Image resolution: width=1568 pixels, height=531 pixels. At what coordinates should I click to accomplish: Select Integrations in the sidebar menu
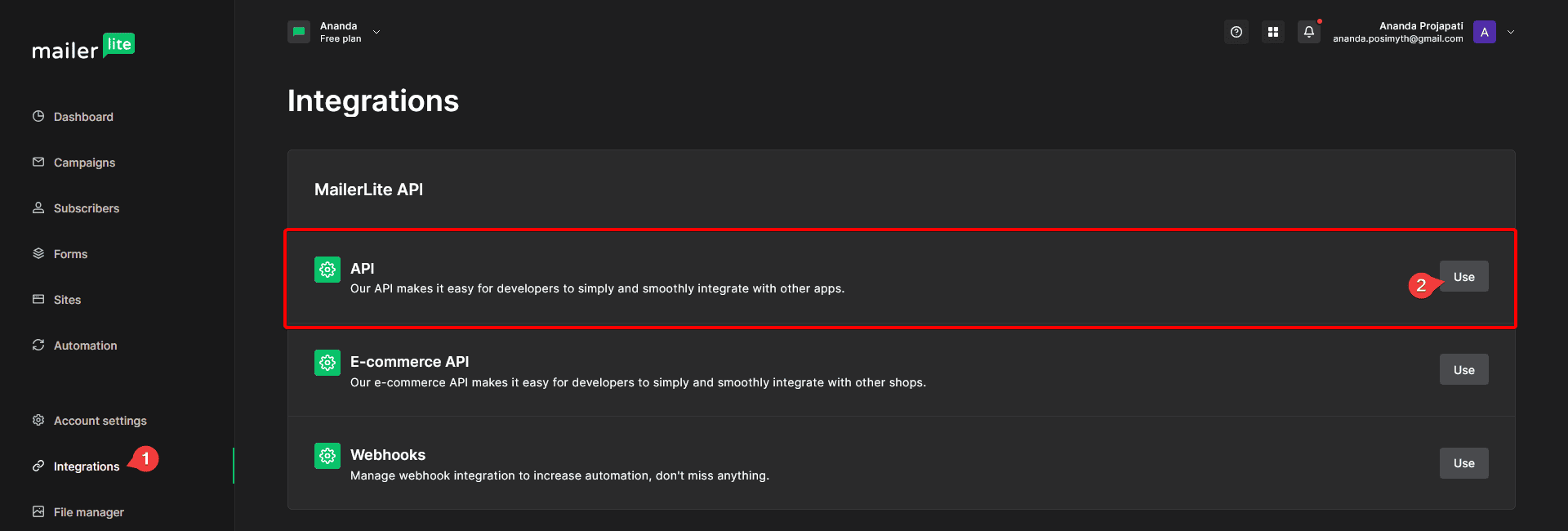[86, 466]
